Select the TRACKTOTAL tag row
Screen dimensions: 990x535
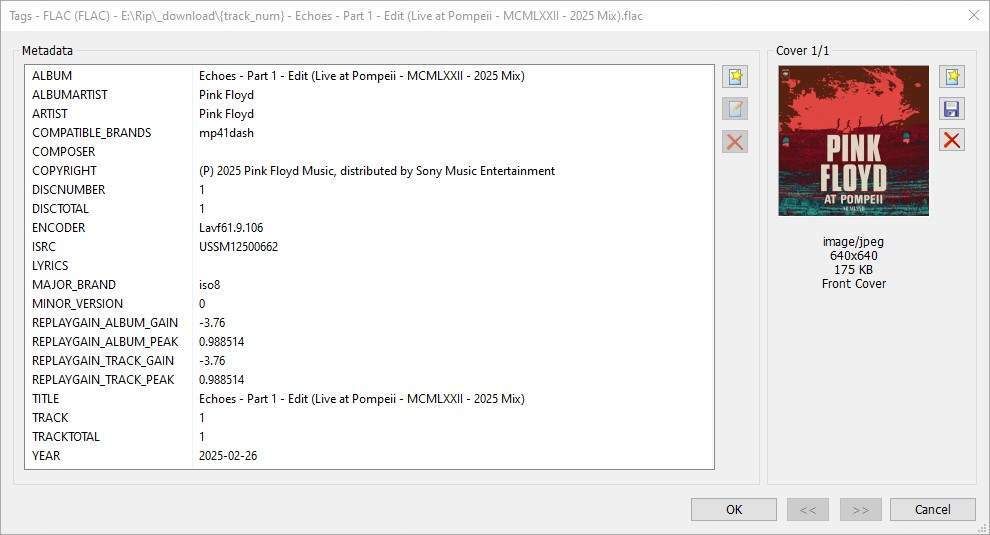tap(369, 436)
